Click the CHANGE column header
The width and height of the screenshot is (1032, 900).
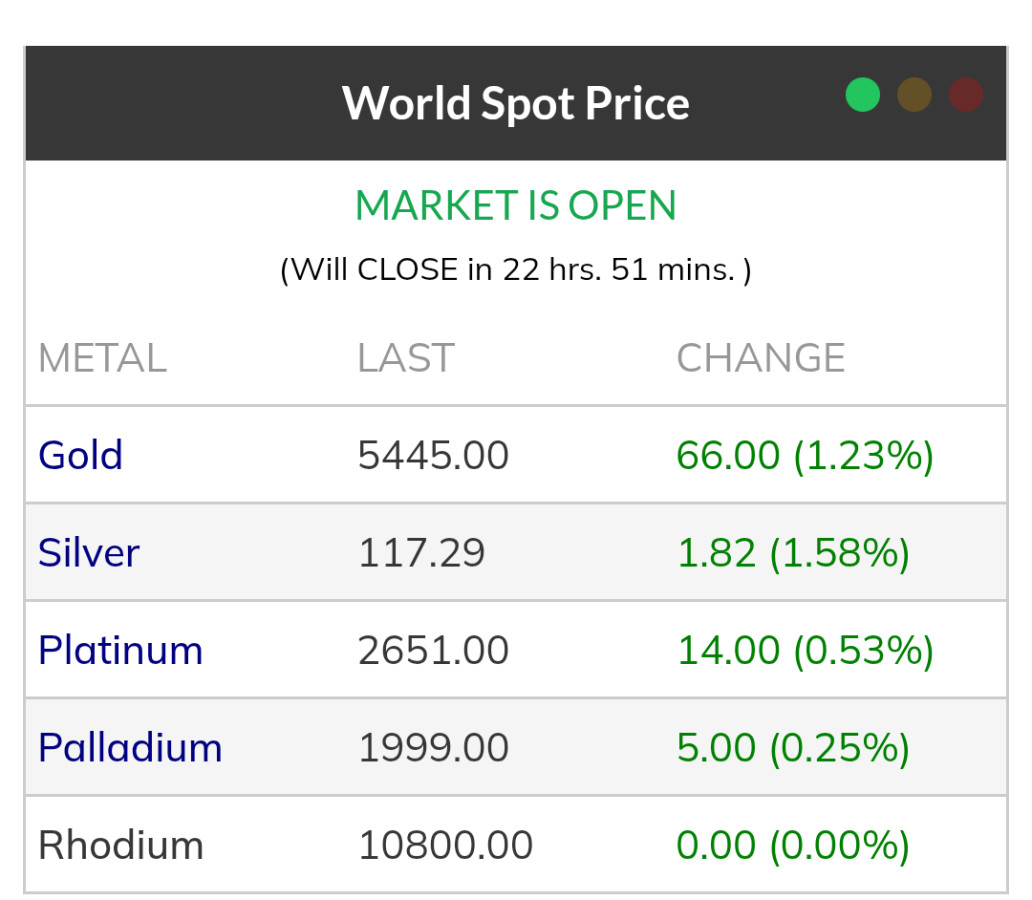(x=761, y=358)
